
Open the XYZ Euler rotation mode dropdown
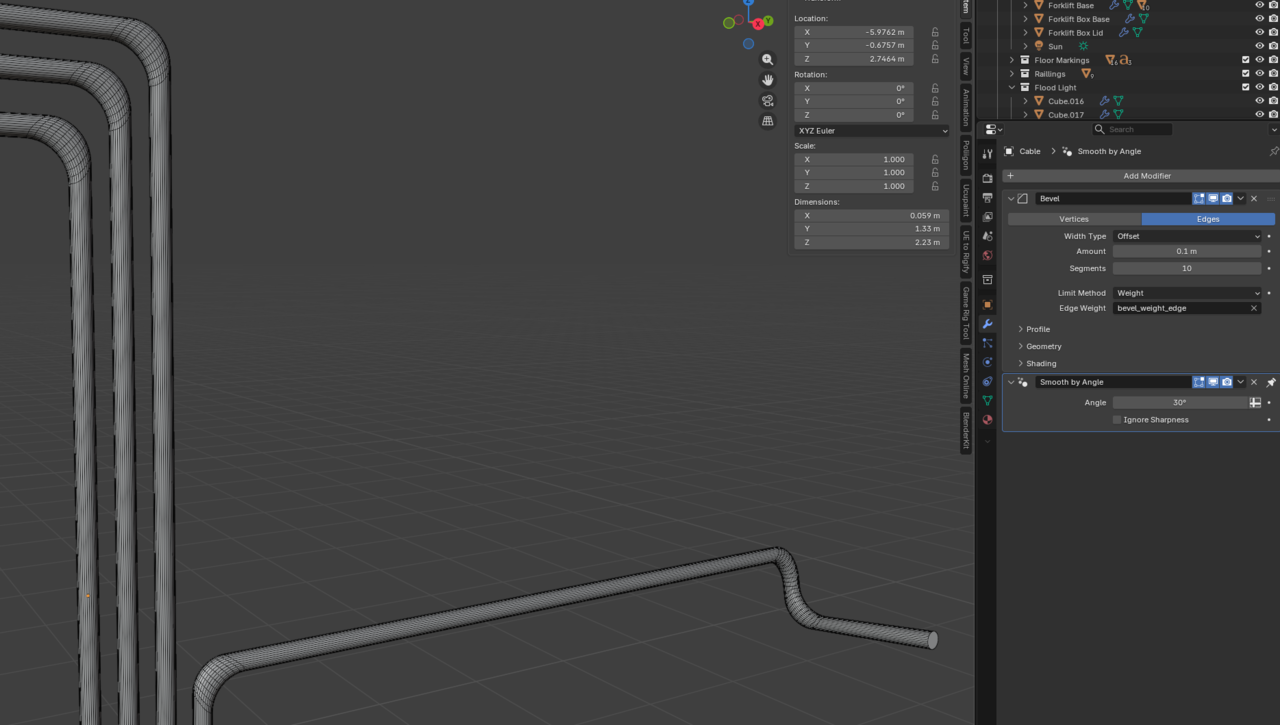(872, 131)
